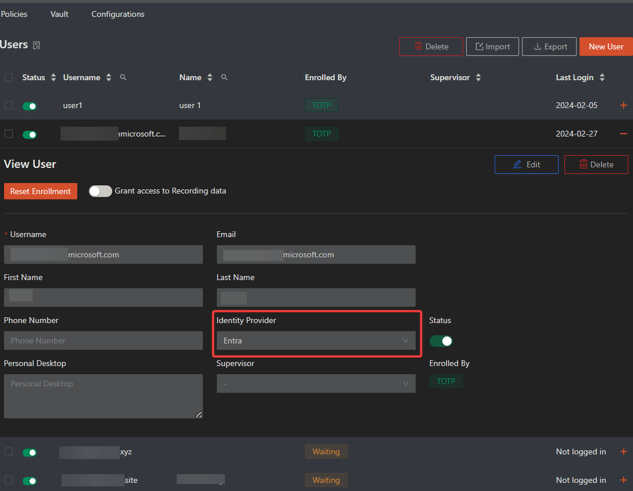The height and width of the screenshot is (491, 633).
Task: Open the Vault menu
Action: (59, 14)
